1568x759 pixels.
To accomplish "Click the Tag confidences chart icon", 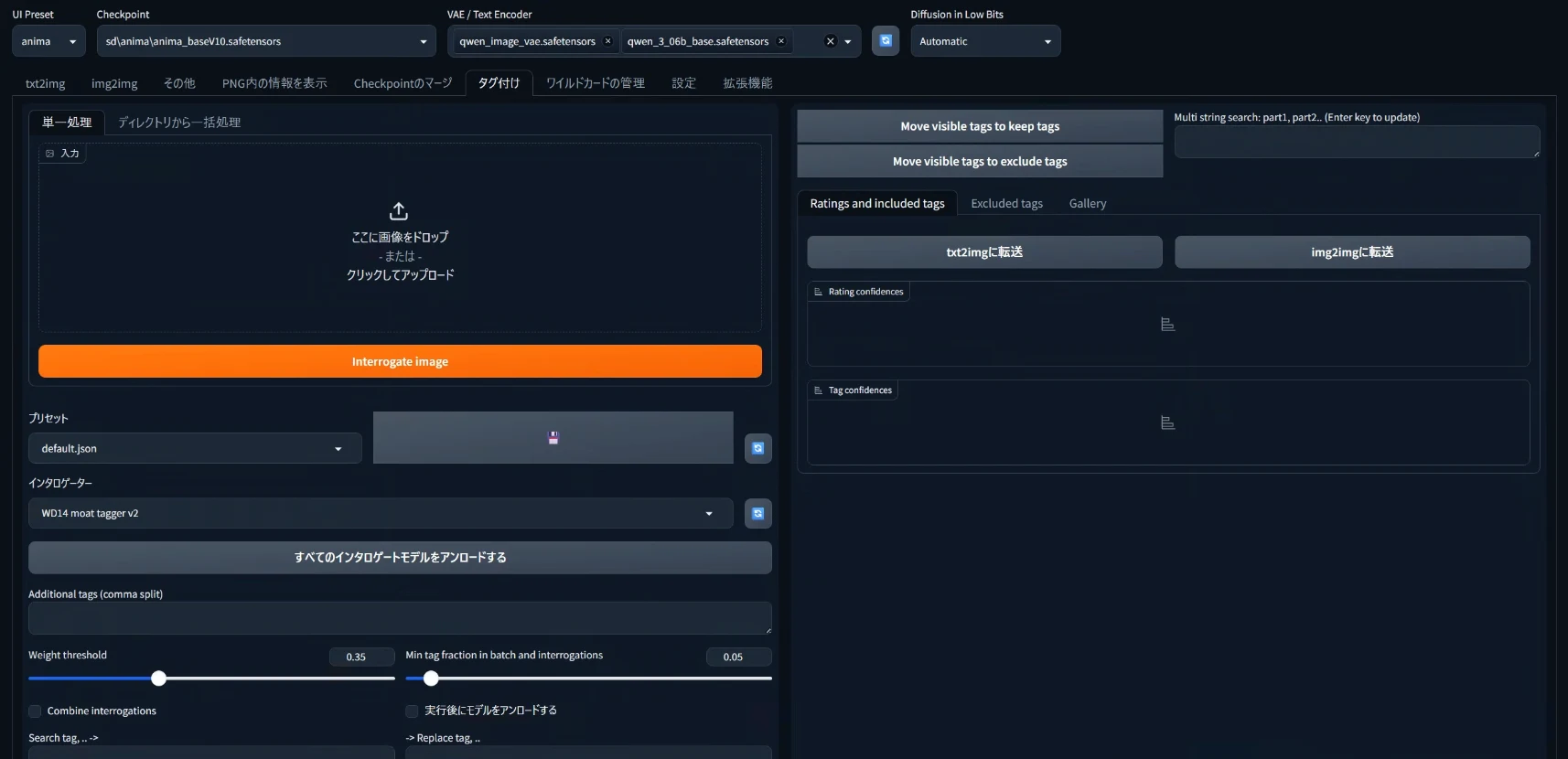I will tap(1167, 422).
